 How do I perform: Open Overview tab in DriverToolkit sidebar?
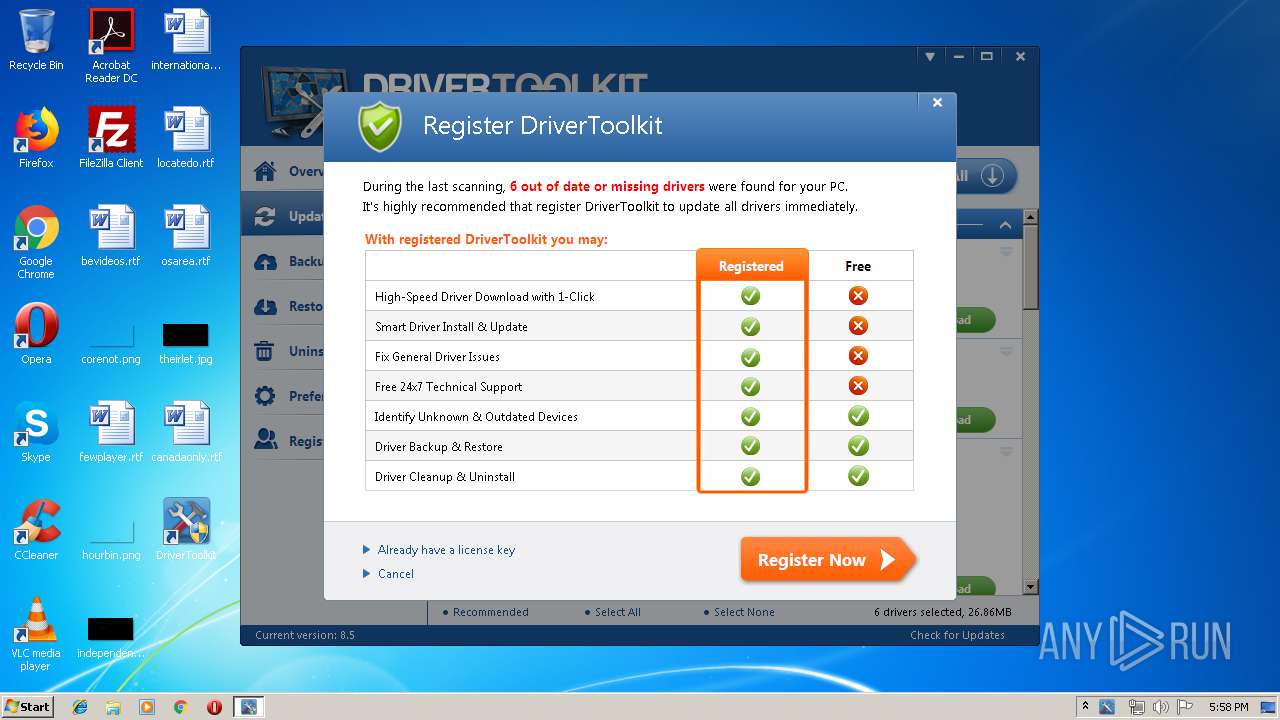click(283, 171)
